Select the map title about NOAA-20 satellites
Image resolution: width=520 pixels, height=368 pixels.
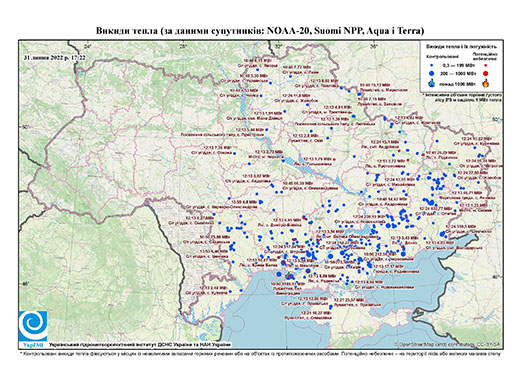260,31
